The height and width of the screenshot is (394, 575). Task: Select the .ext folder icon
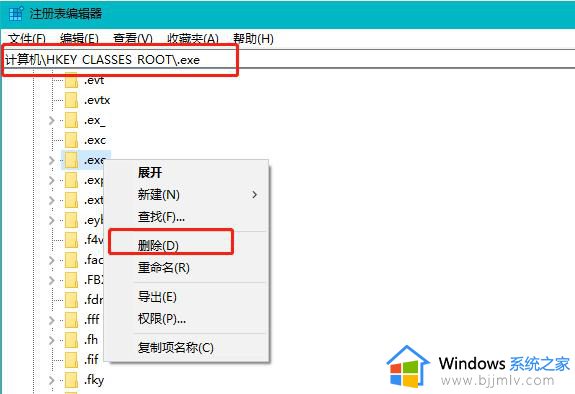click(x=72, y=200)
